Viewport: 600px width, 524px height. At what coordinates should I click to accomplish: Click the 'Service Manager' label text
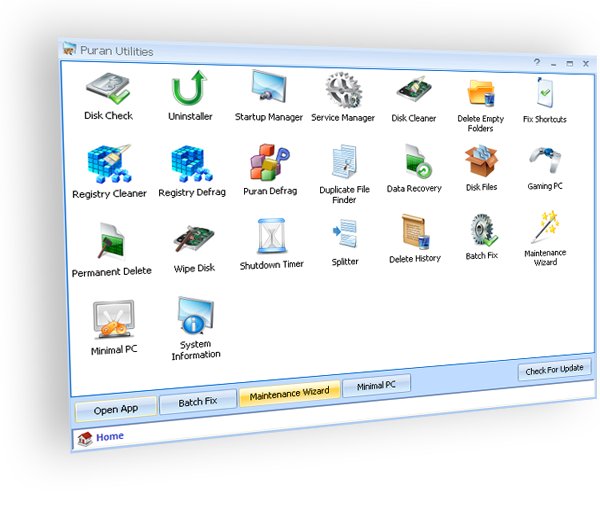point(343,118)
